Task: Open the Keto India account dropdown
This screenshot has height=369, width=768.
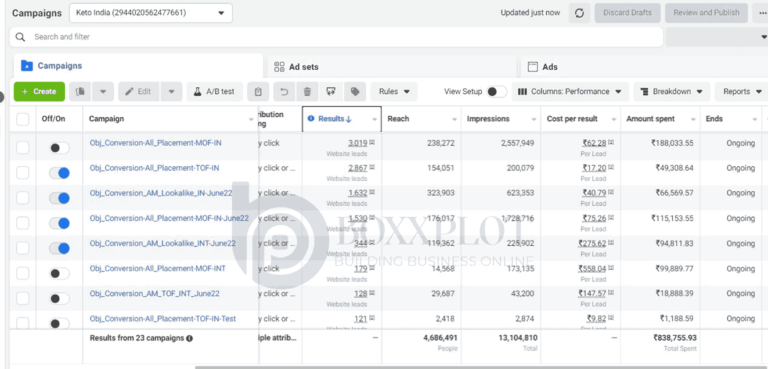Action: click(x=151, y=13)
